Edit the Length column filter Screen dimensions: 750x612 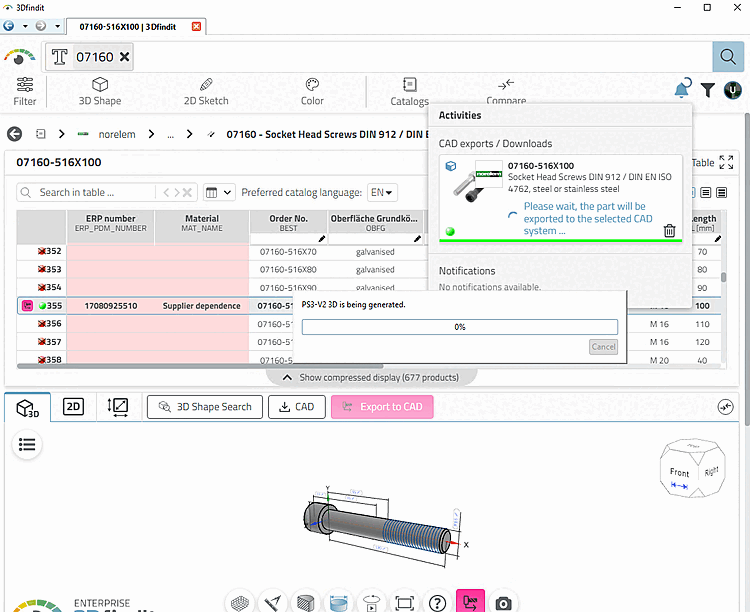(x=717, y=238)
